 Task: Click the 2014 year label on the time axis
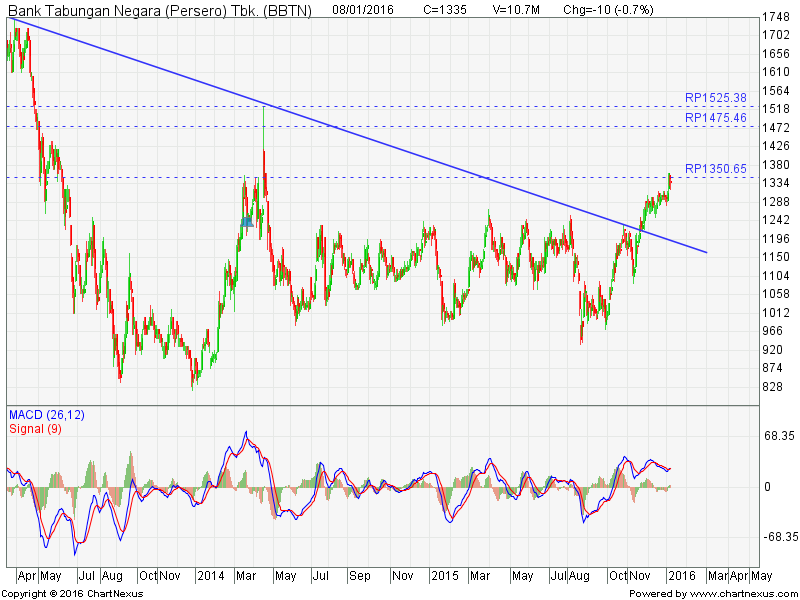pyautogui.click(x=211, y=576)
